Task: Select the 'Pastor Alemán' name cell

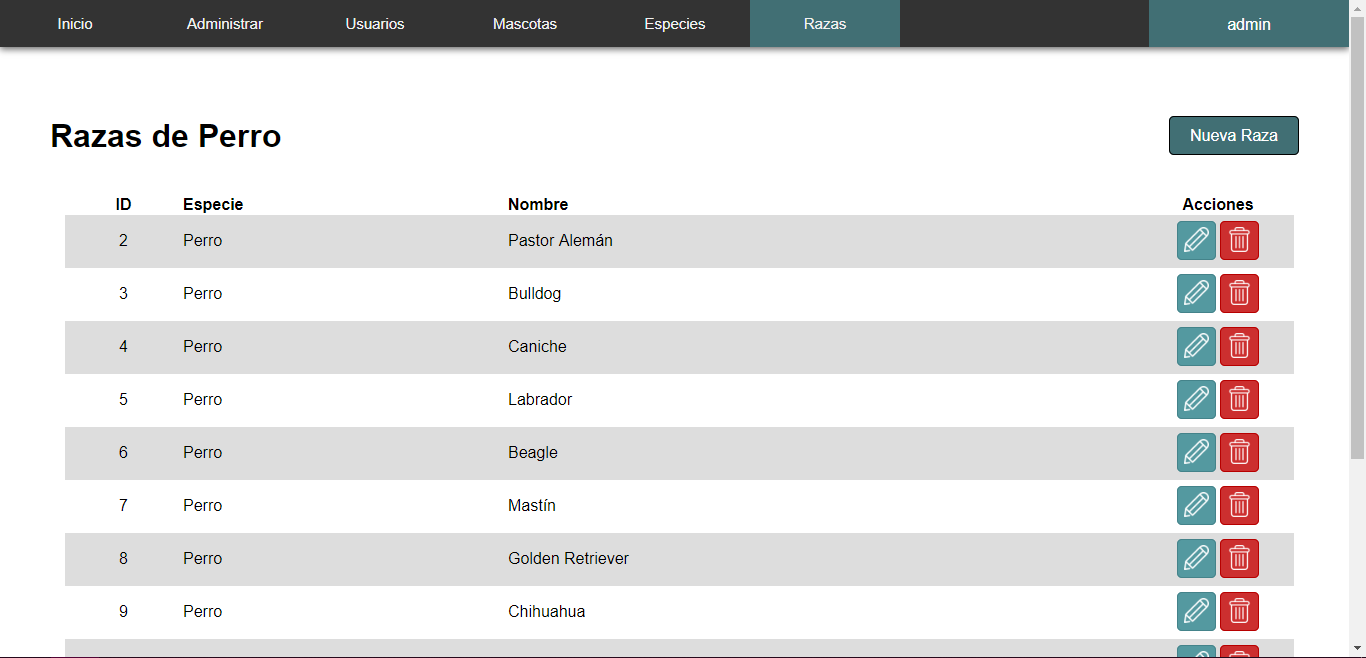Action: [x=560, y=240]
